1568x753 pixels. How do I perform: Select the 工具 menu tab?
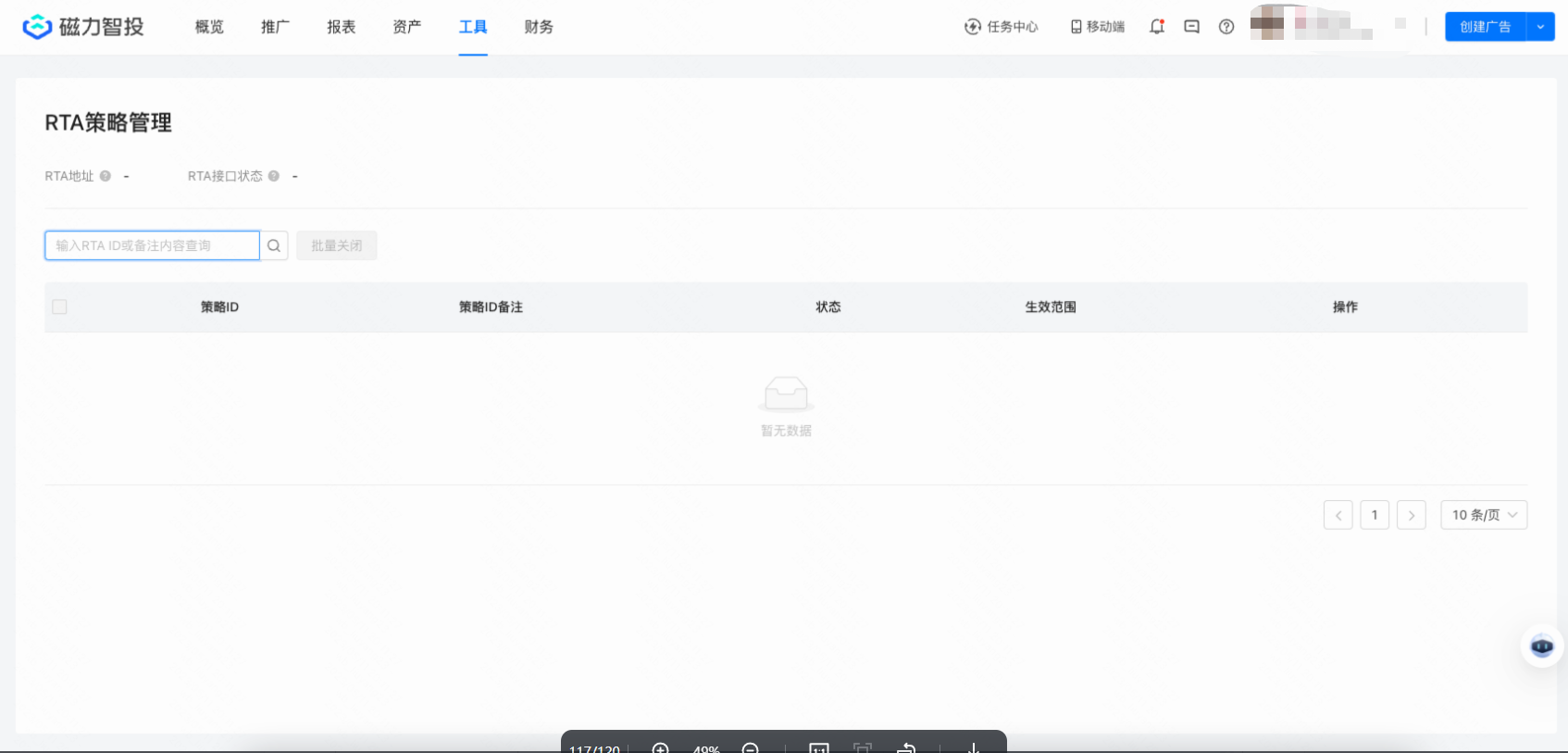tap(473, 27)
